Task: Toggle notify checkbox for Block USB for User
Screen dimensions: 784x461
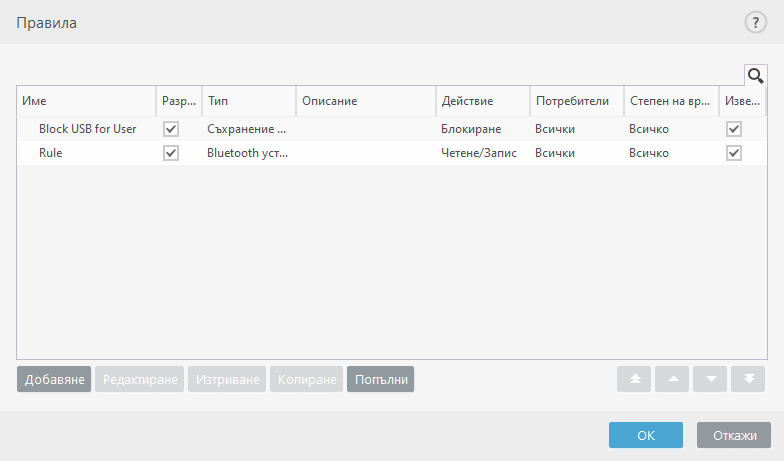Action: pyautogui.click(x=734, y=129)
